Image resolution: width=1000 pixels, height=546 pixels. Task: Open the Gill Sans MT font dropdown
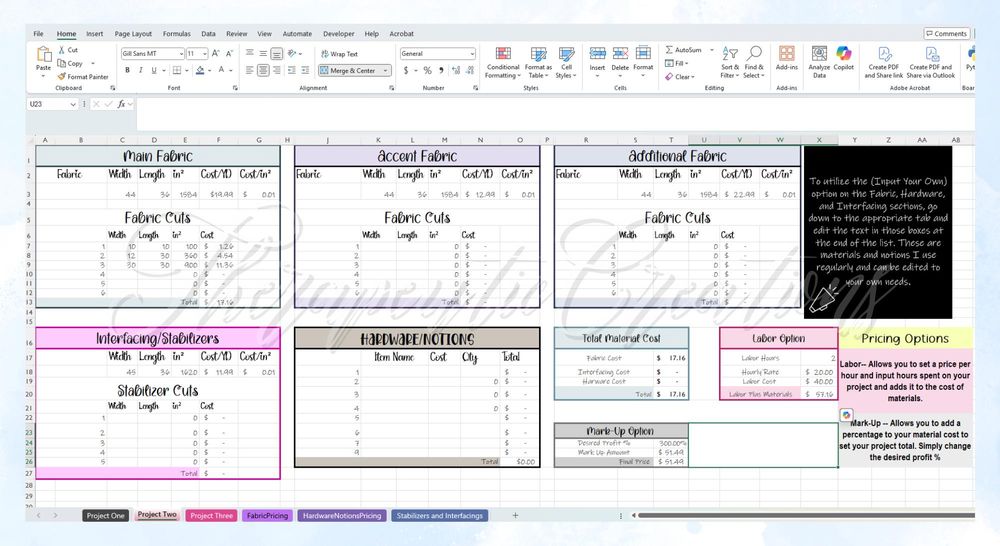click(x=181, y=54)
